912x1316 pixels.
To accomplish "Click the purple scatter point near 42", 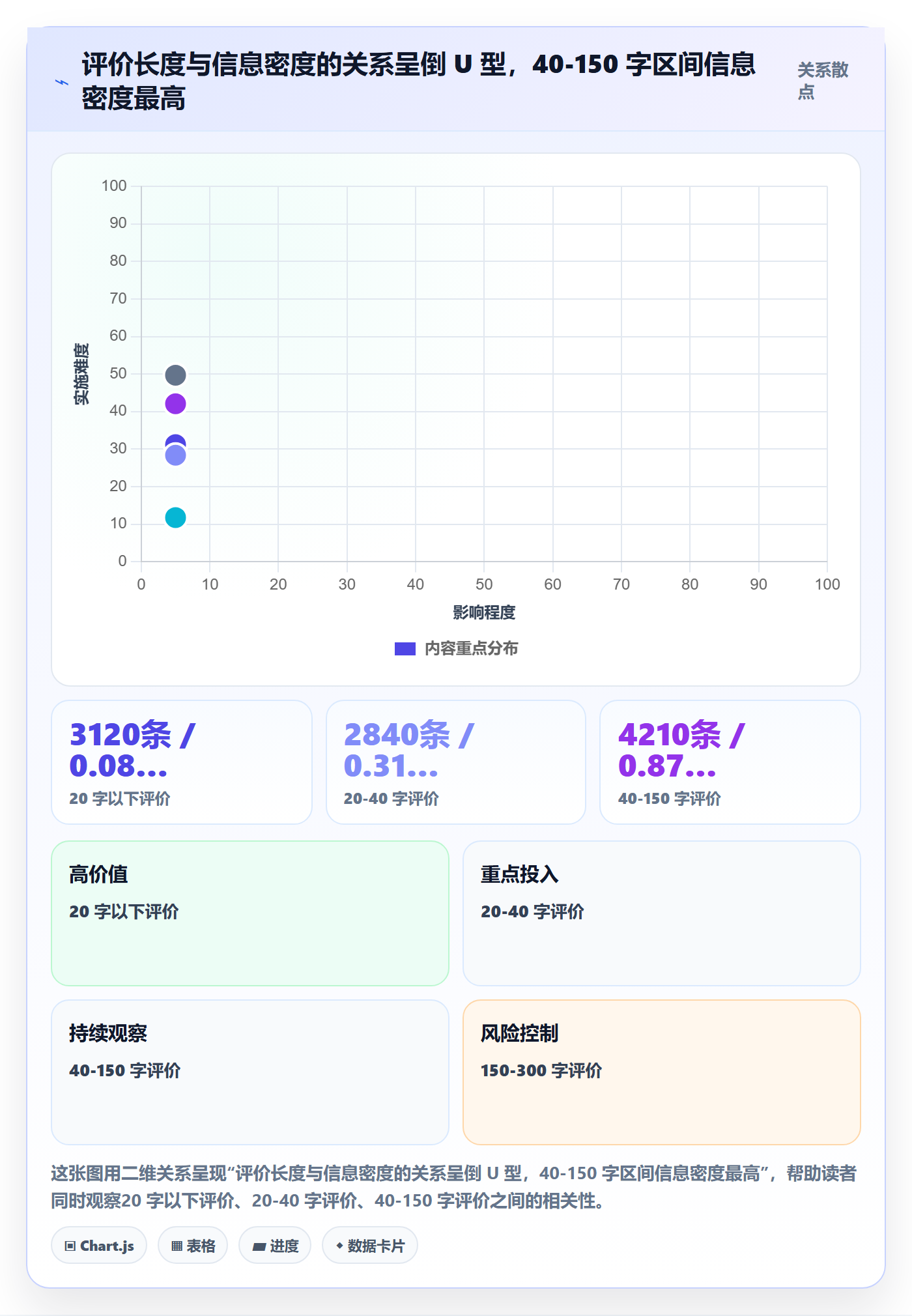I will pyautogui.click(x=175, y=404).
